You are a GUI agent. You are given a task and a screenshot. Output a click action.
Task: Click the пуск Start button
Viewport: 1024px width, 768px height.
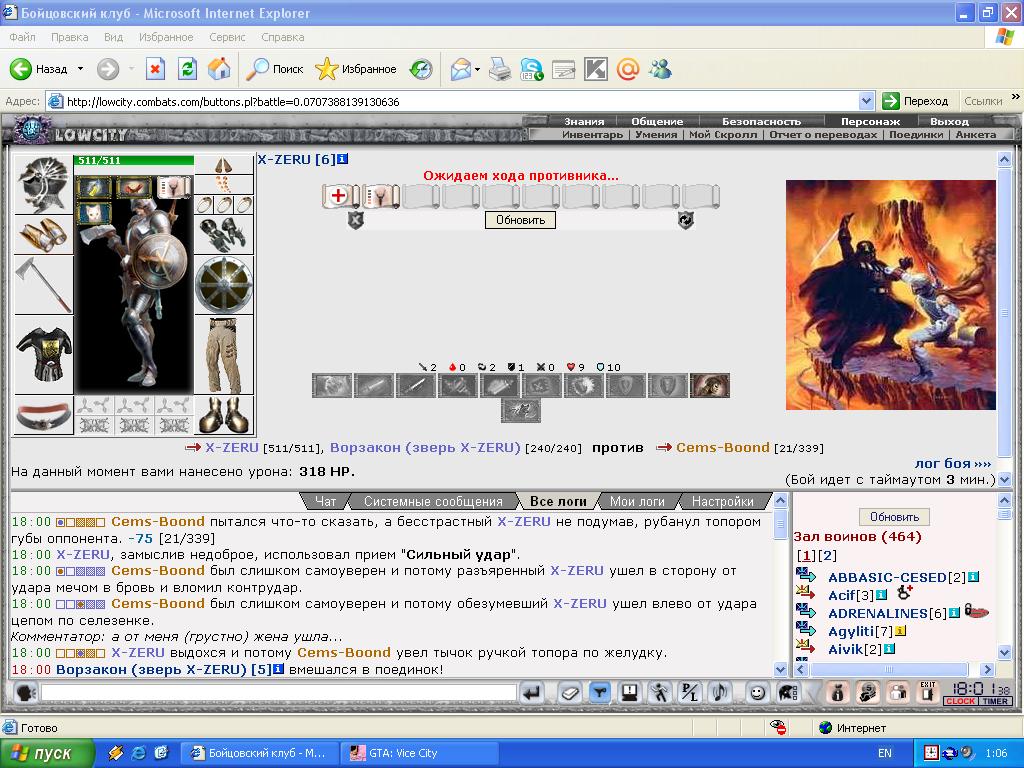[x=47, y=753]
